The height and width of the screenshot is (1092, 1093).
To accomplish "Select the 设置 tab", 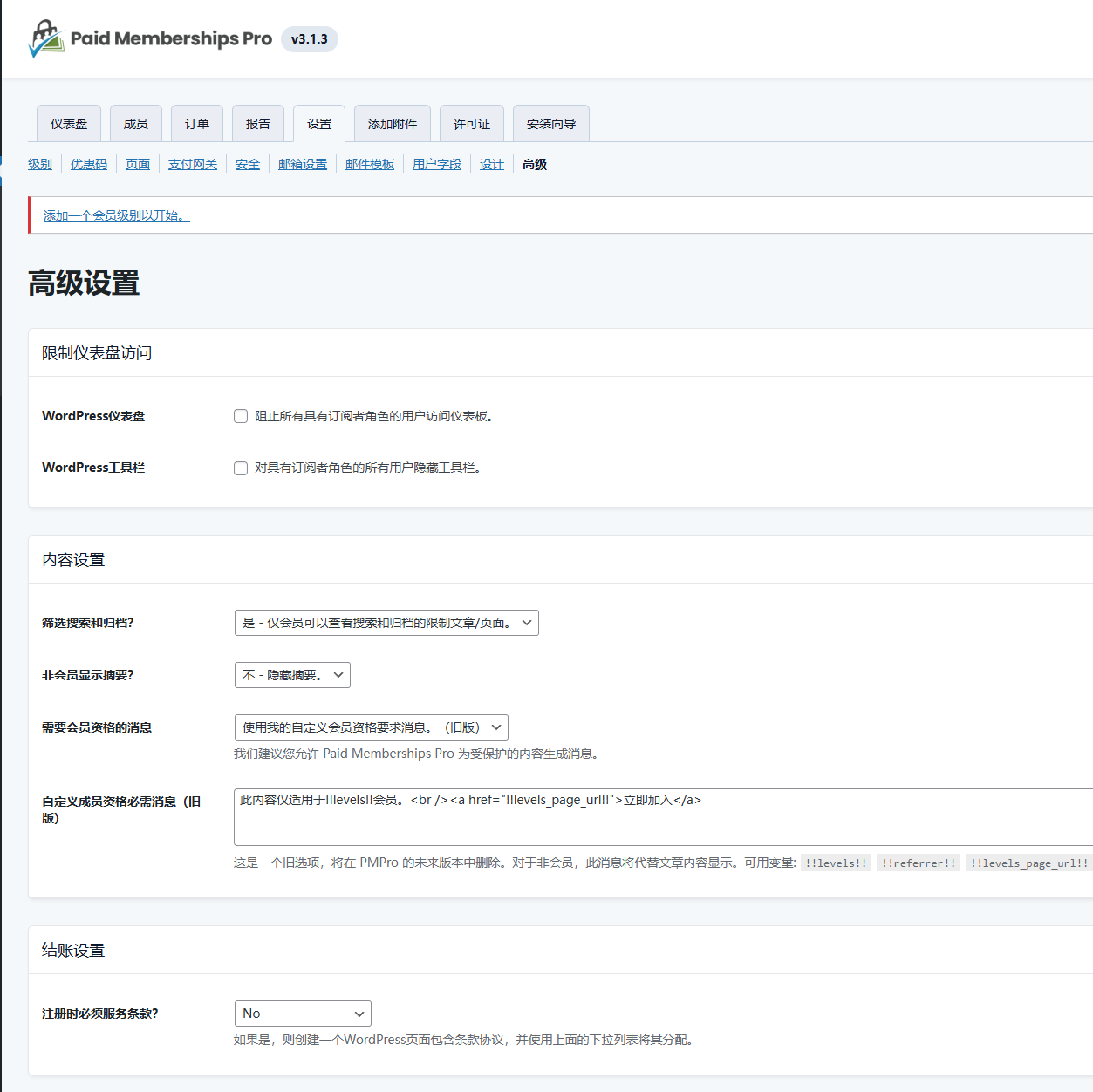I will pos(319,124).
